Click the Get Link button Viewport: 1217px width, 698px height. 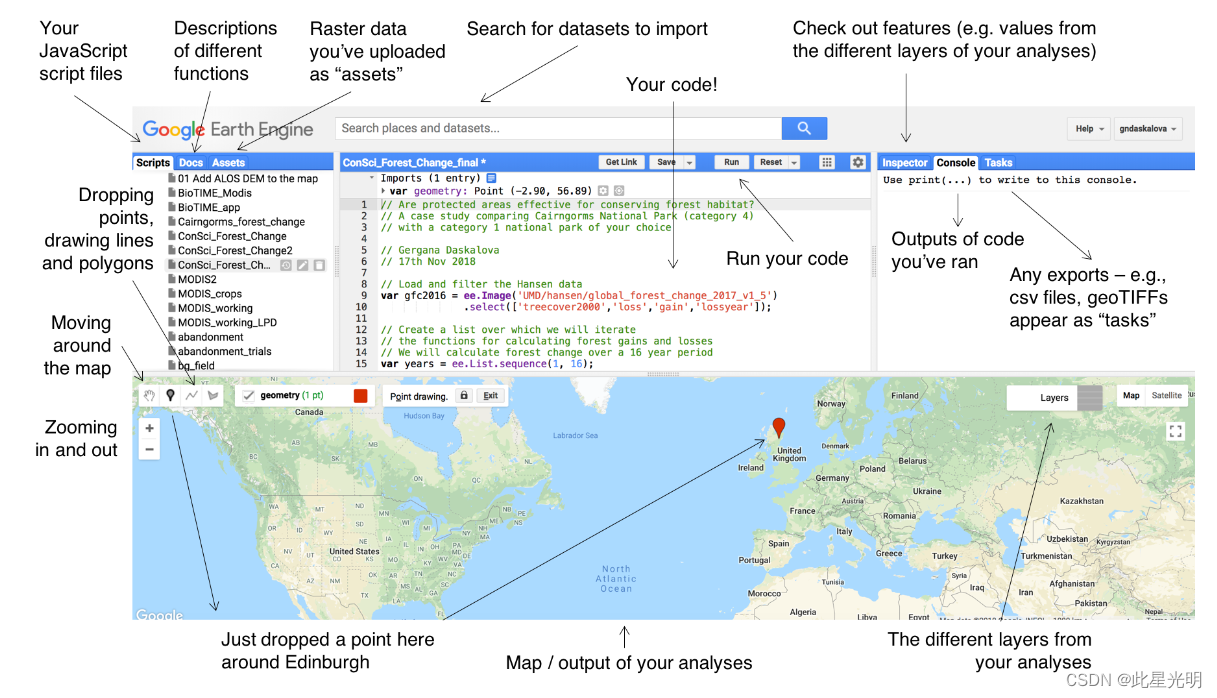621,162
